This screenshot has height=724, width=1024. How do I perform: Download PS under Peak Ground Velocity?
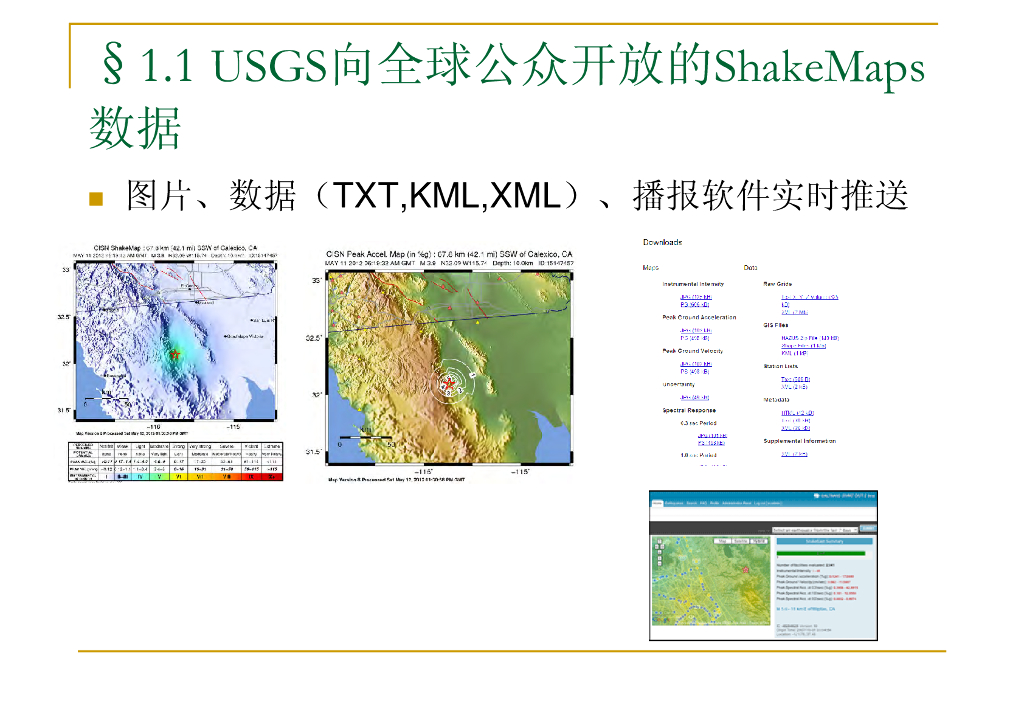point(695,371)
